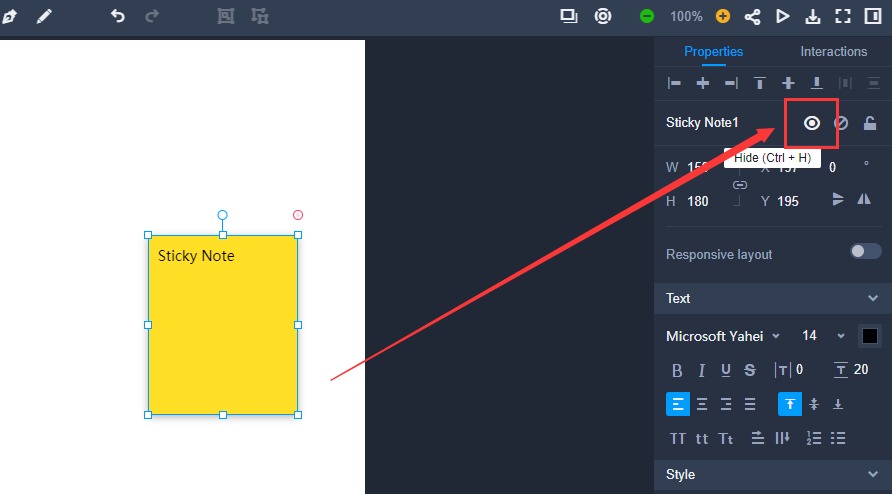
Task: Start the prototype preview play button
Action: [783, 17]
